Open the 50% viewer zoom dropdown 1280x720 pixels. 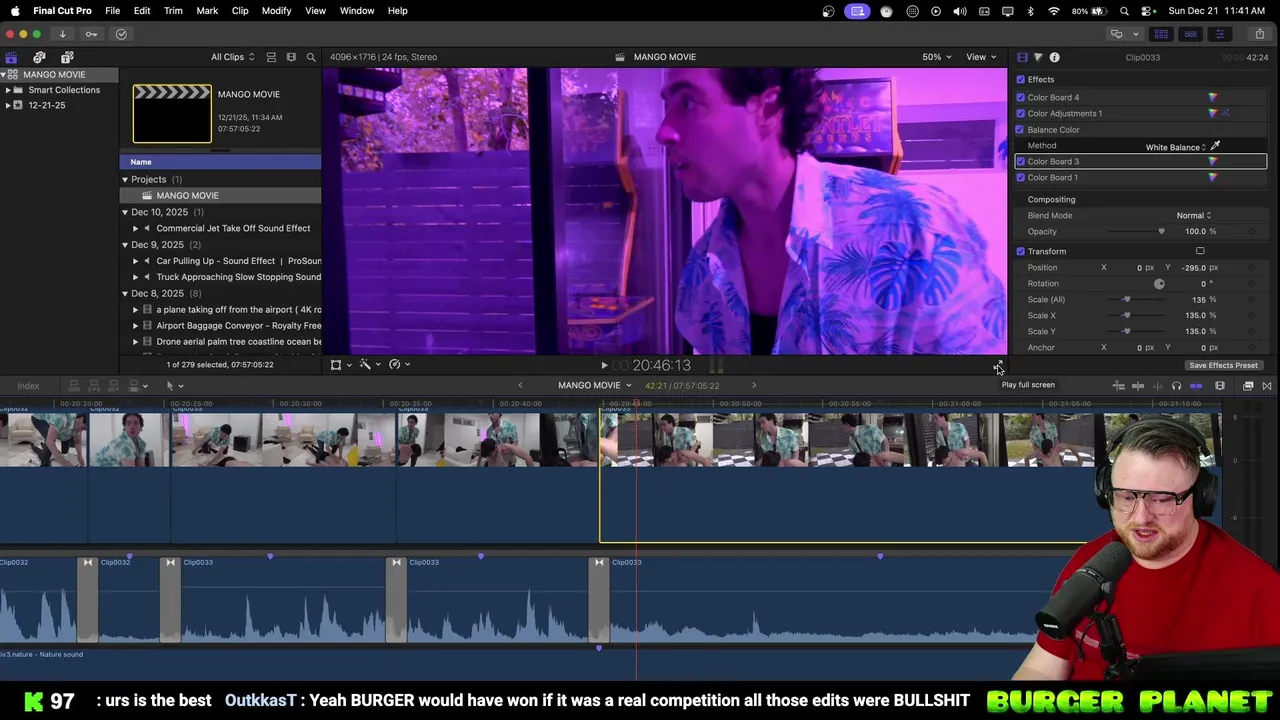pyautogui.click(x=936, y=57)
